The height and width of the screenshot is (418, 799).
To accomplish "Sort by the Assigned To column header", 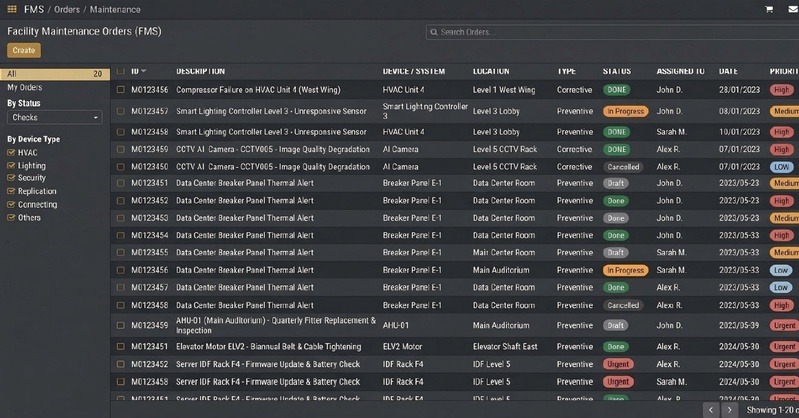I will pos(680,71).
